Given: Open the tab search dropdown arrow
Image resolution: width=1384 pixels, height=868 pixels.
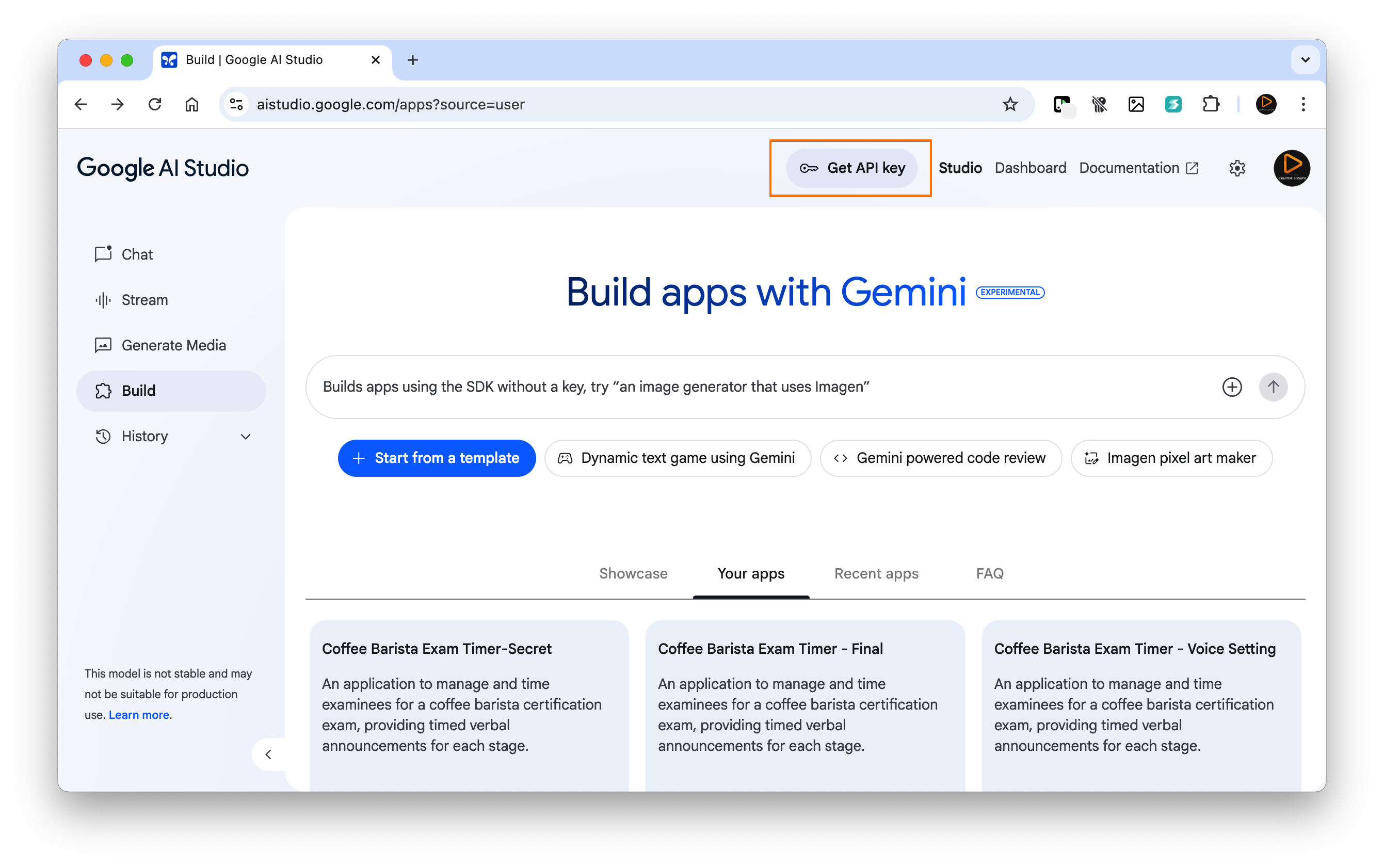Looking at the screenshot, I should point(1305,60).
